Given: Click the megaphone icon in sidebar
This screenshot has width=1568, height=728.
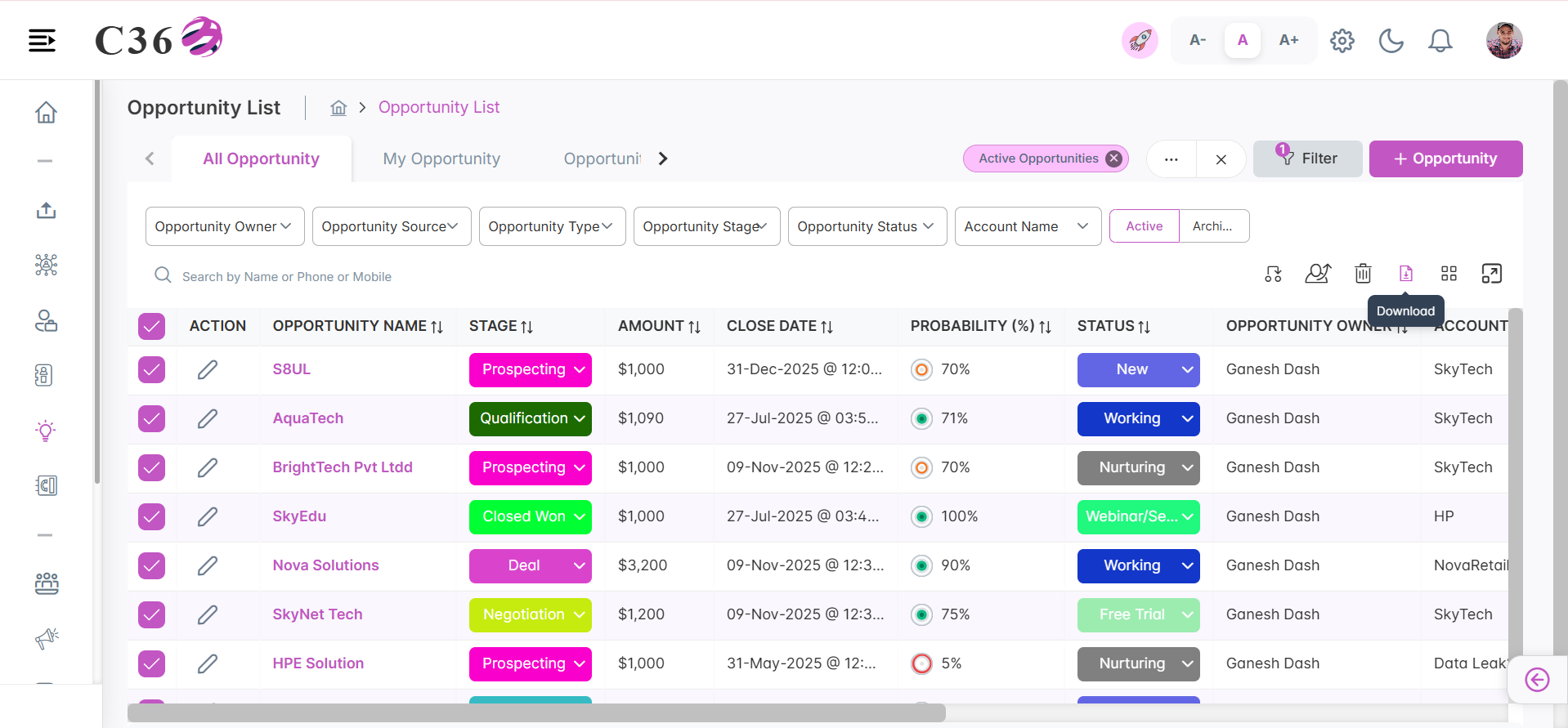Looking at the screenshot, I should [47, 638].
